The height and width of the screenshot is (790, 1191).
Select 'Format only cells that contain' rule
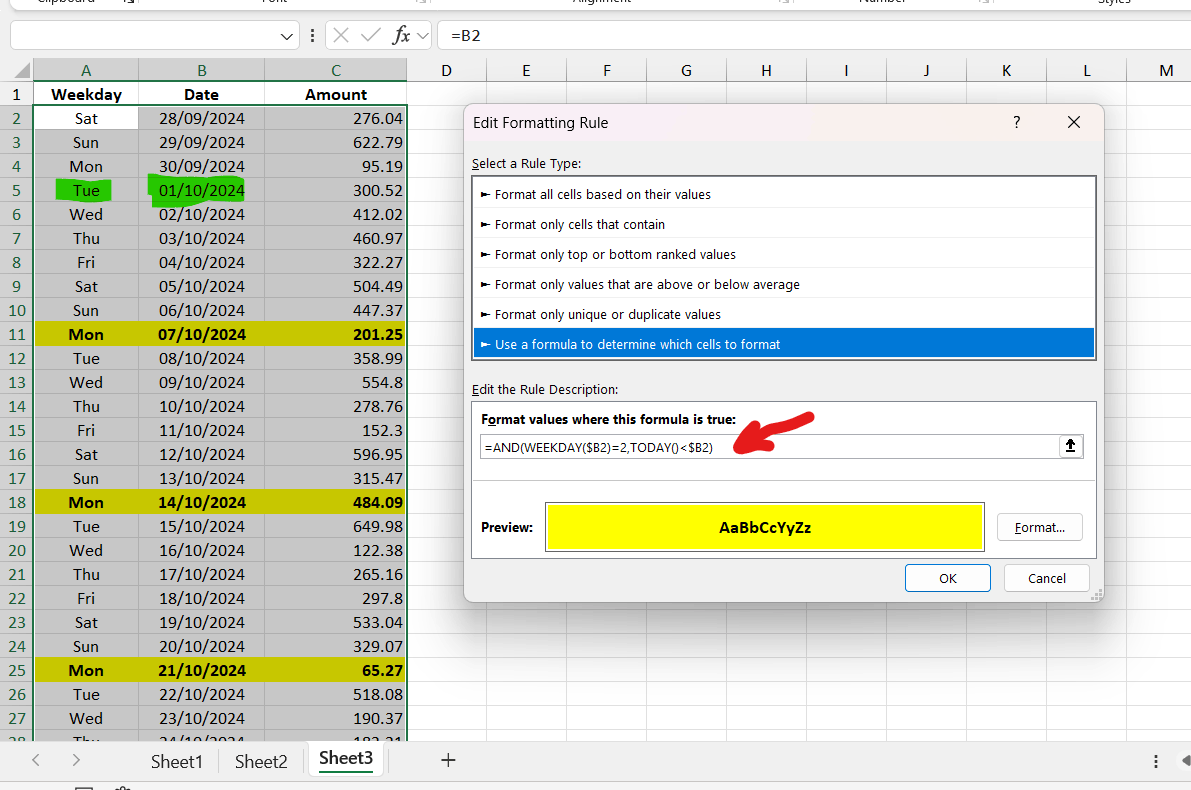[x=783, y=224]
